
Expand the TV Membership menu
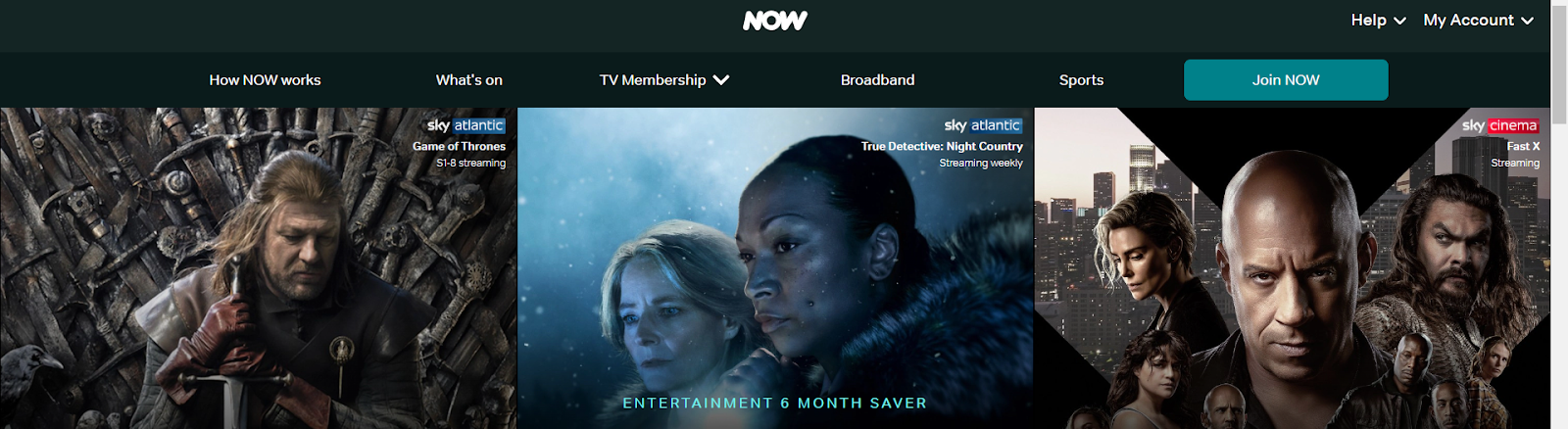664,80
